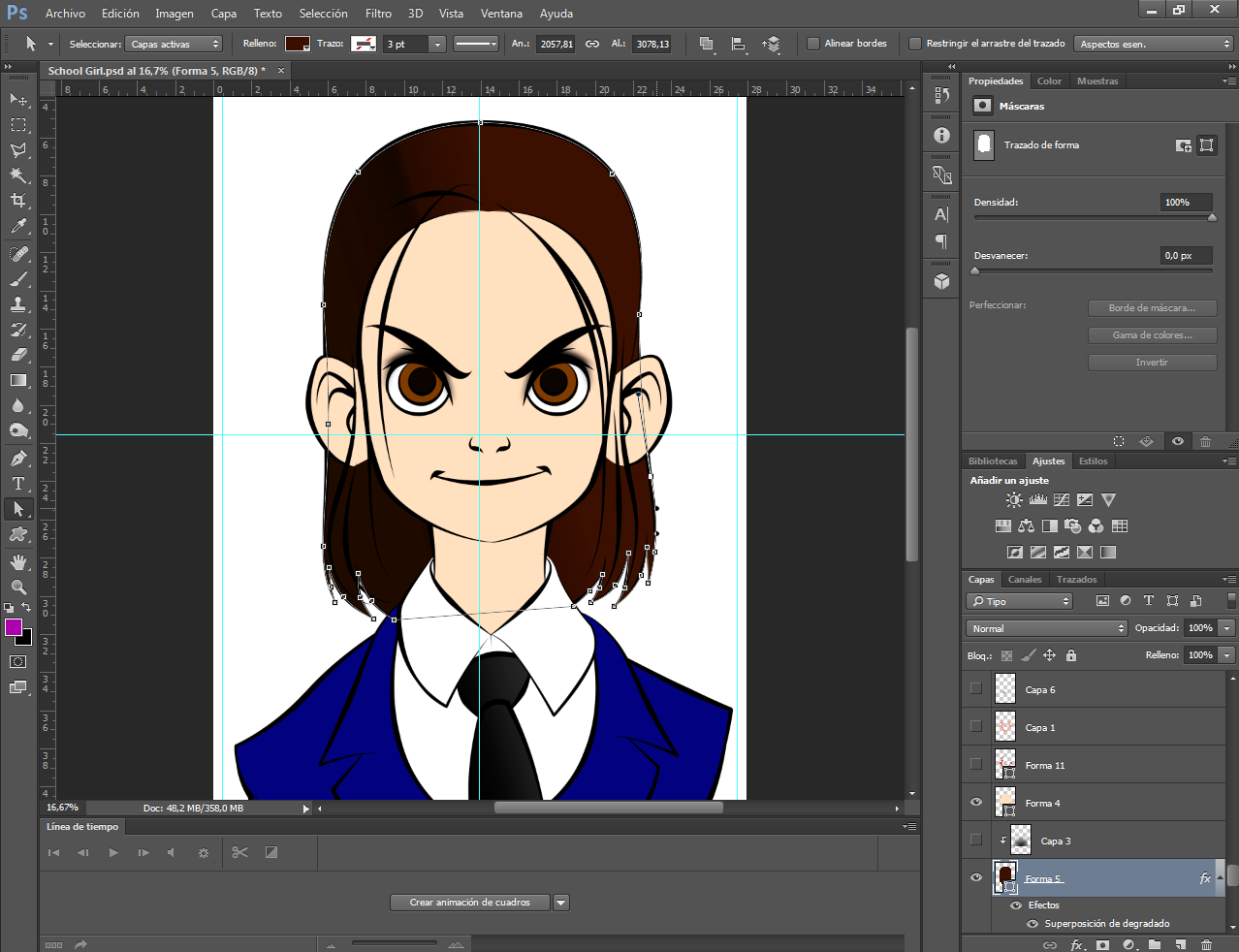Add a Brightness/Contrast adjustment
The image size is (1239, 952).
tap(1014, 500)
